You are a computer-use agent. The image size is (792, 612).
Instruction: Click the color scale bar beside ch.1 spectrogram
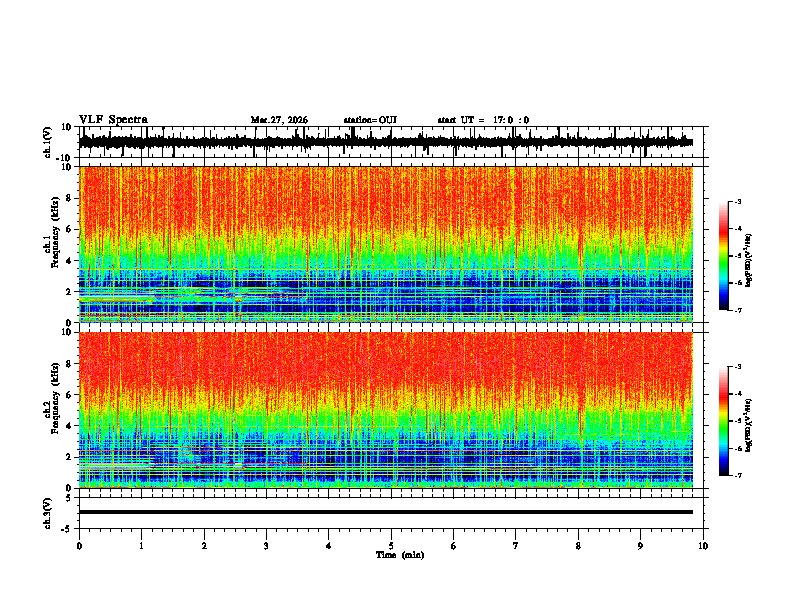point(723,256)
